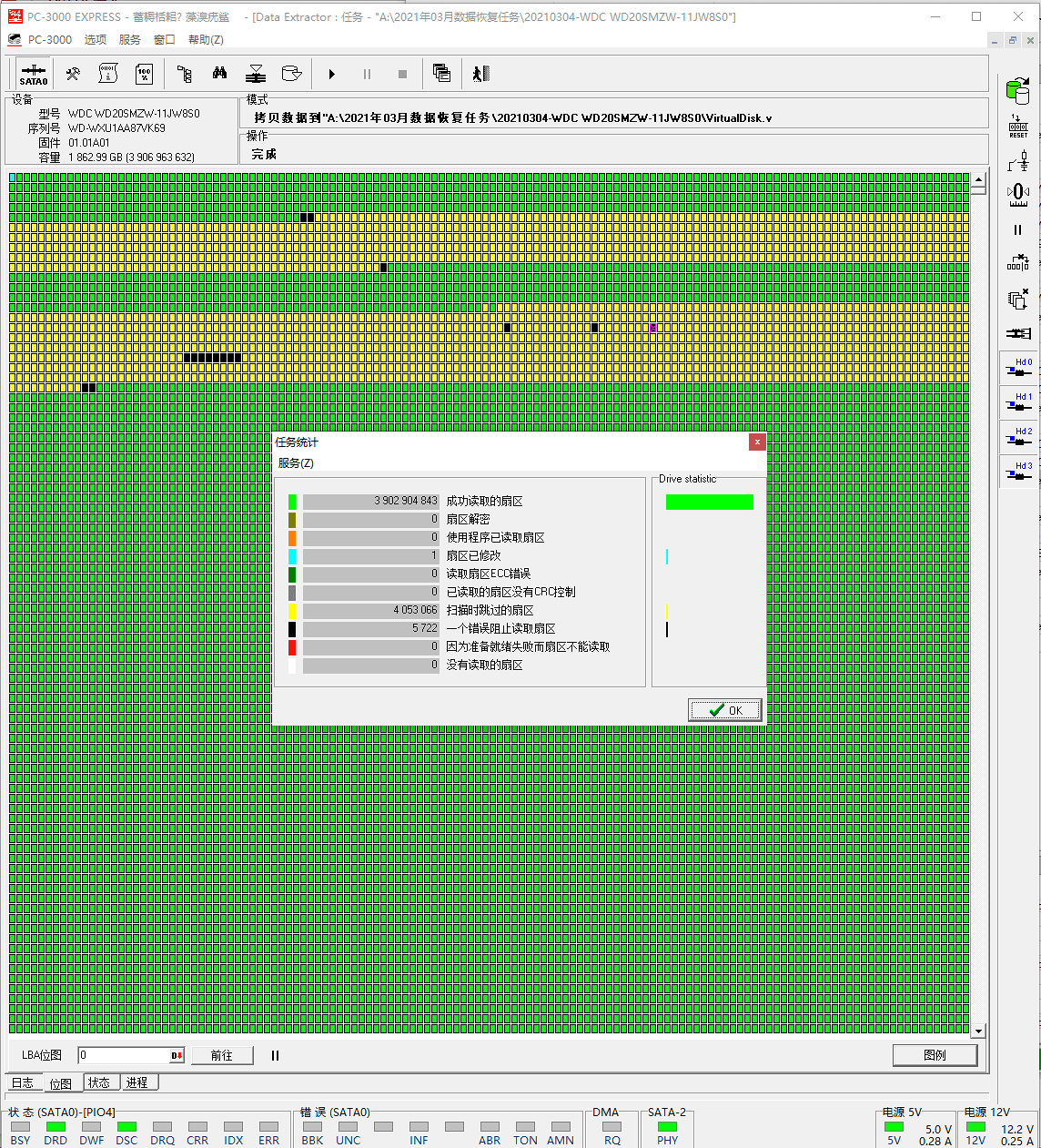Screen dimensions: 1041x1148
Task: Click pause icon beside 前往 button
Action: (x=275, y=1055)
